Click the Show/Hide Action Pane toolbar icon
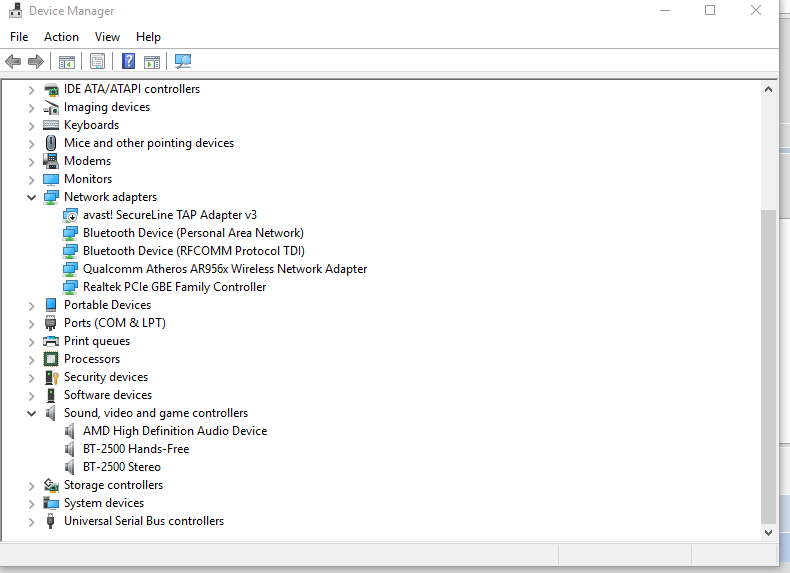 pyautogui.click(x=152, y=62)
